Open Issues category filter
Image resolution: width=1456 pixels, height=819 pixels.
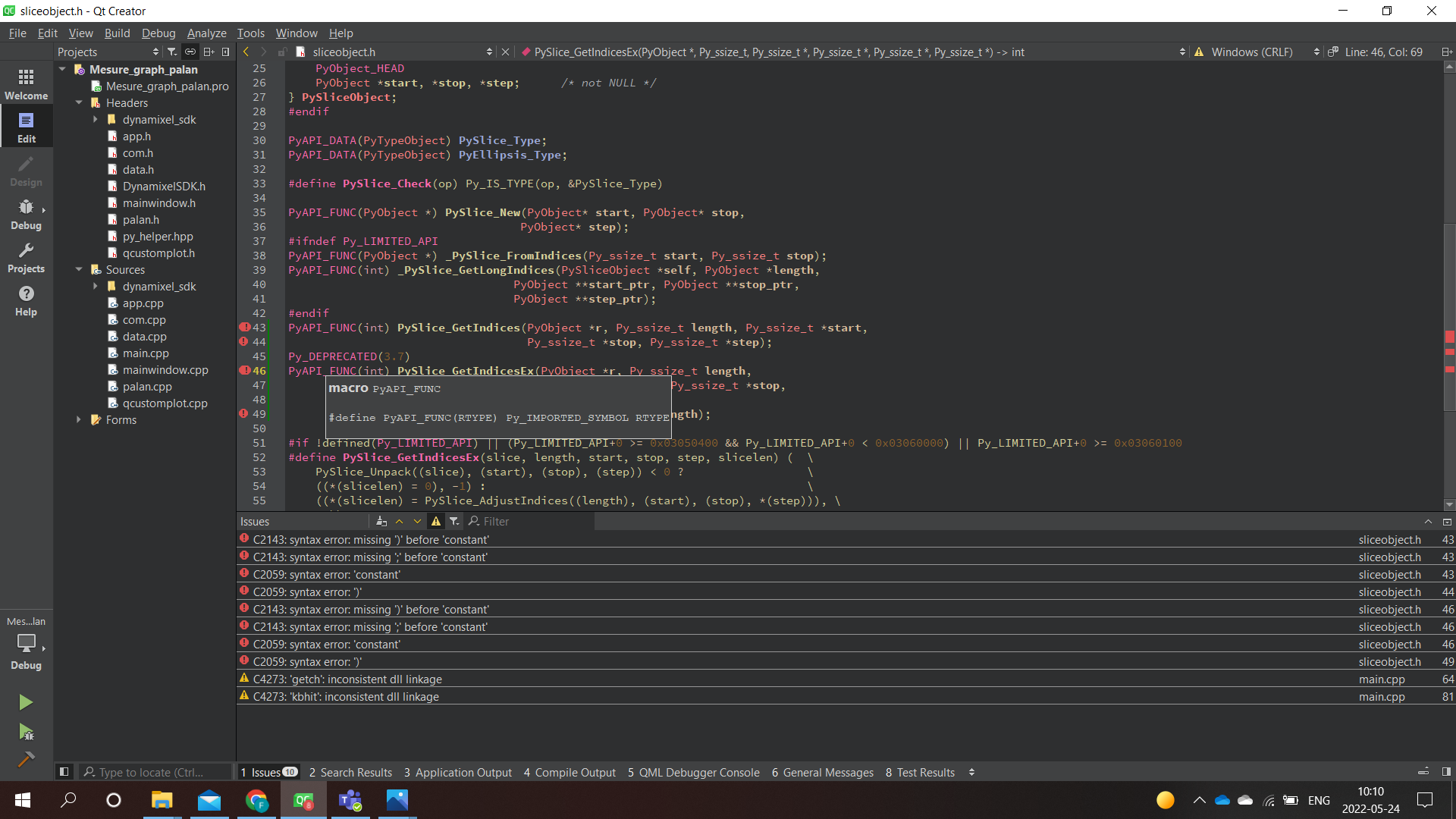click(x=454, y=521)
